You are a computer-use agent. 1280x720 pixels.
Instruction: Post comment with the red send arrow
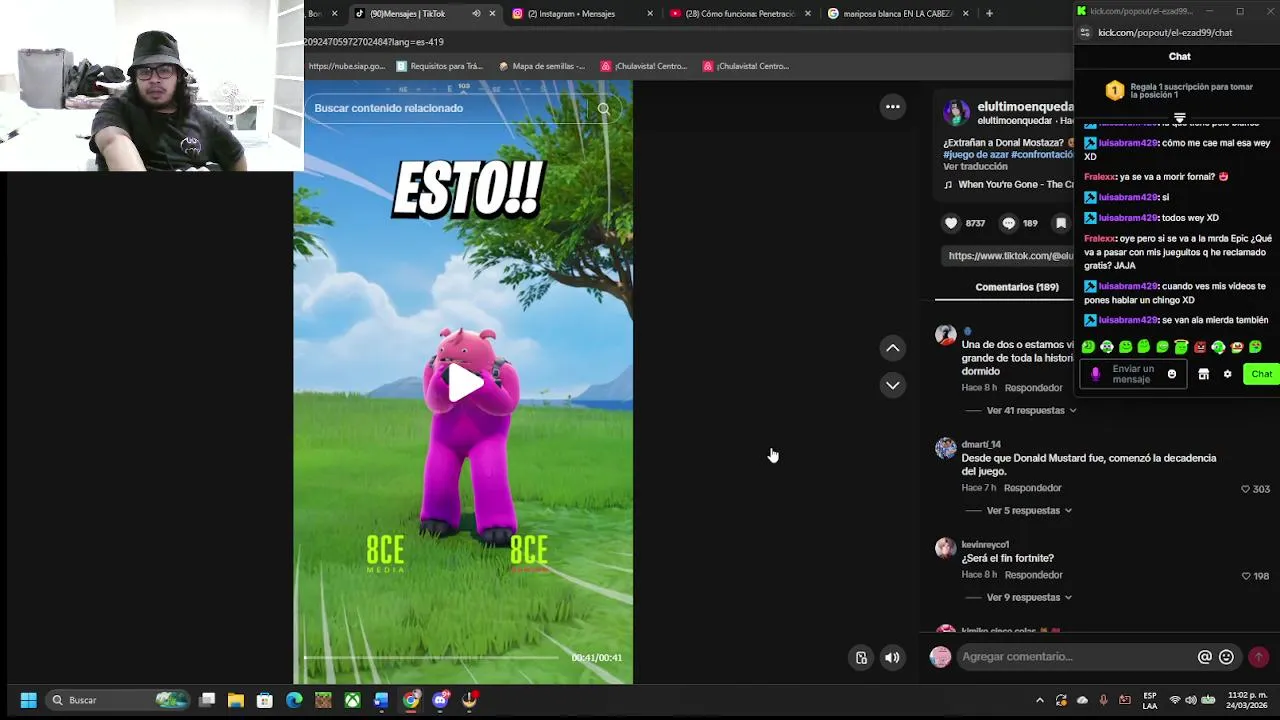(x=1258, y=657)
